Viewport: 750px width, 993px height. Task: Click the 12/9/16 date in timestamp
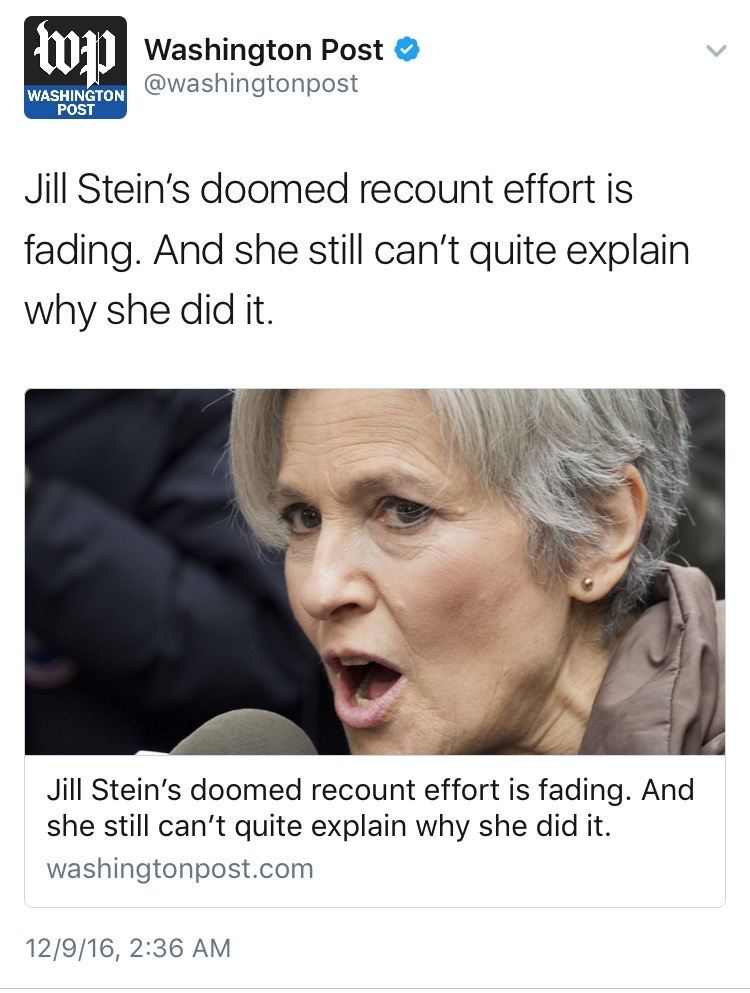(71, 948)
